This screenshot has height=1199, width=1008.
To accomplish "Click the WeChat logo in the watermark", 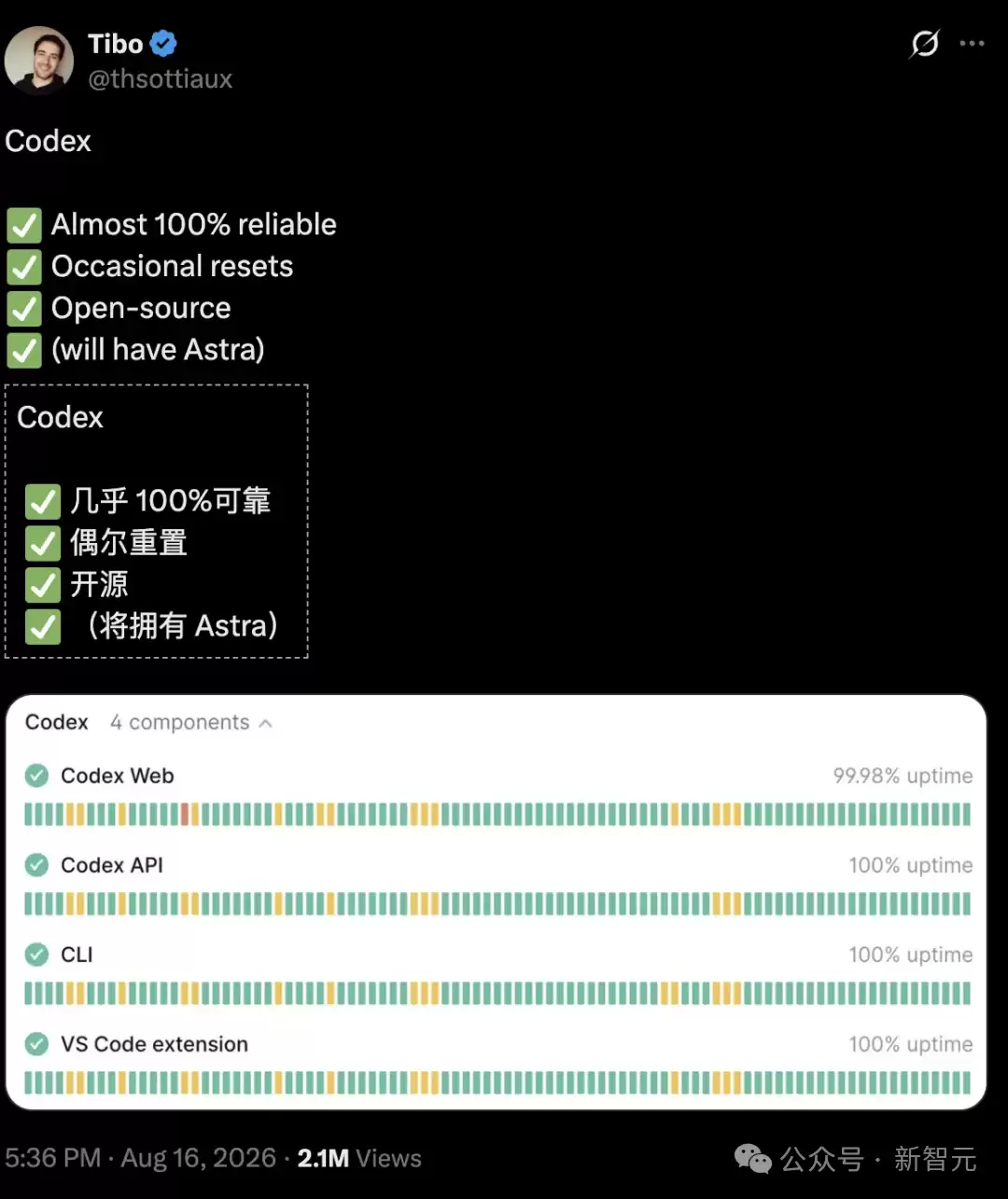I will pyautogui.click(x=753, y=1159).
